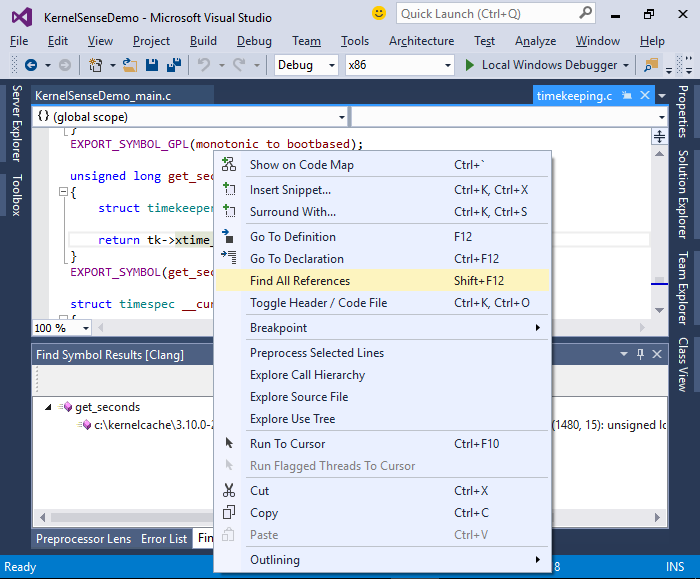Image resolution: width=700 pixels, height=579 pixels.
Task: Open the (global scope) dropdown
Action: [x=342, y=117]
